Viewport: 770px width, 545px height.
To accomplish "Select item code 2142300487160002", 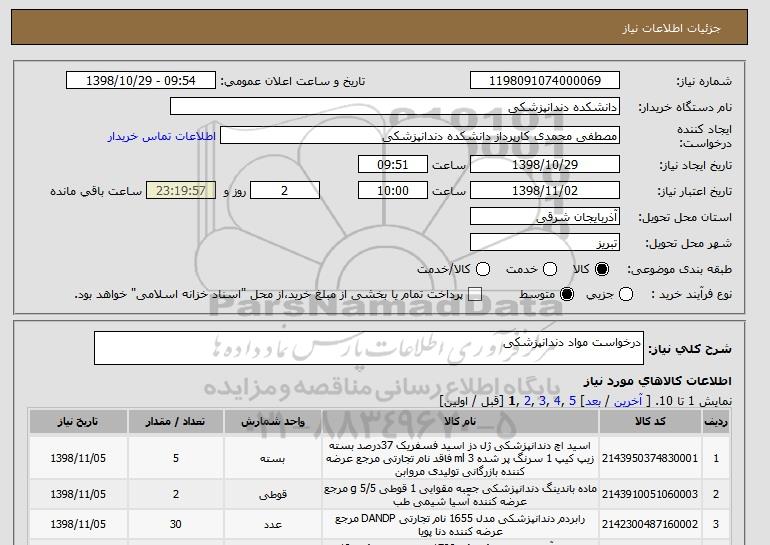I will (650, 524).
